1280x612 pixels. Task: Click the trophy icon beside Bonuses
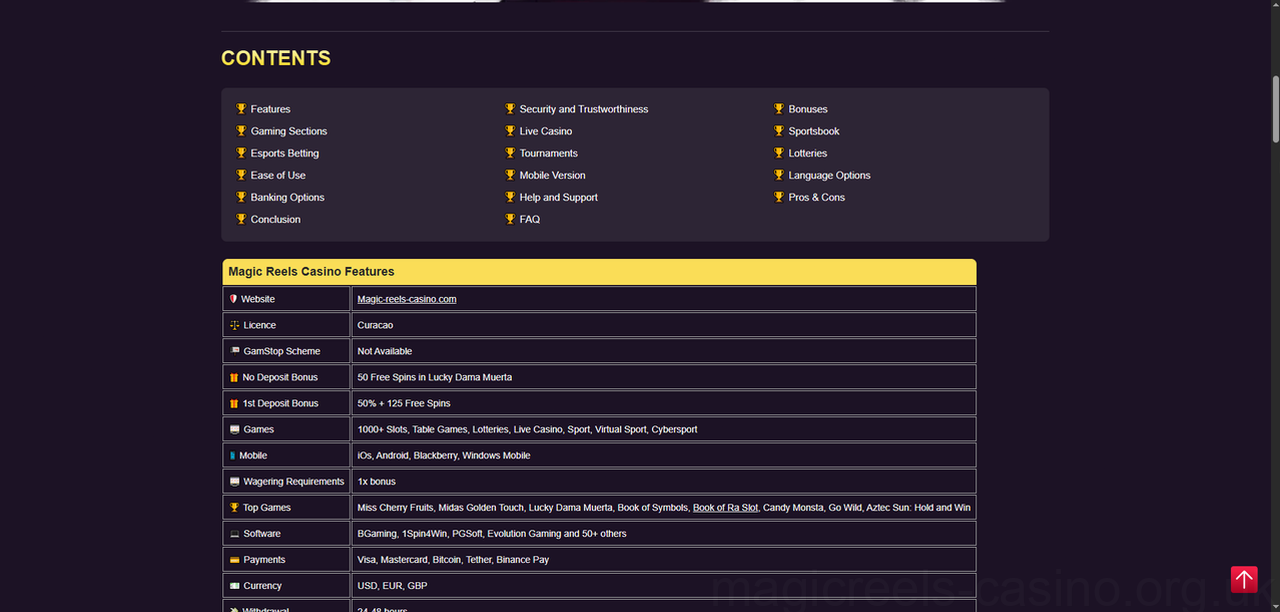(779, 109)
